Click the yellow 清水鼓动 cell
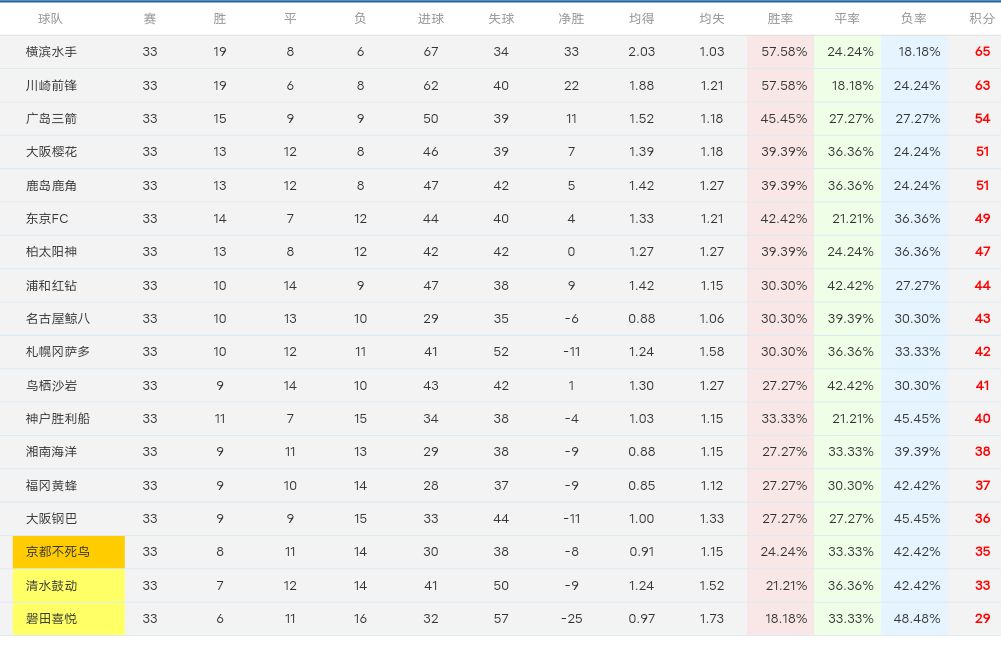The height and width of the screenshot is (650, 1001). [68, 586]
